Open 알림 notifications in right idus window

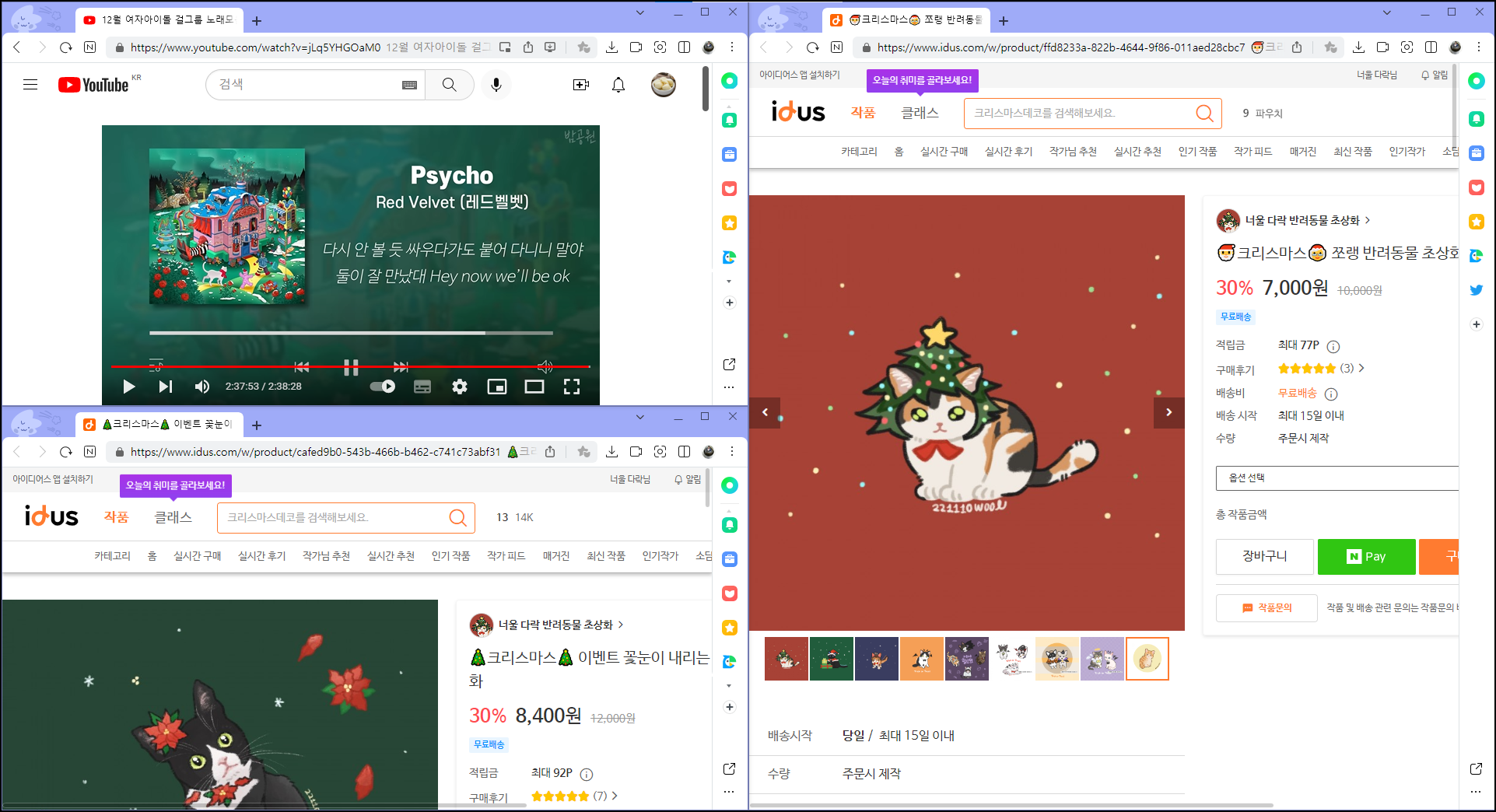[x=1435, y=75]
